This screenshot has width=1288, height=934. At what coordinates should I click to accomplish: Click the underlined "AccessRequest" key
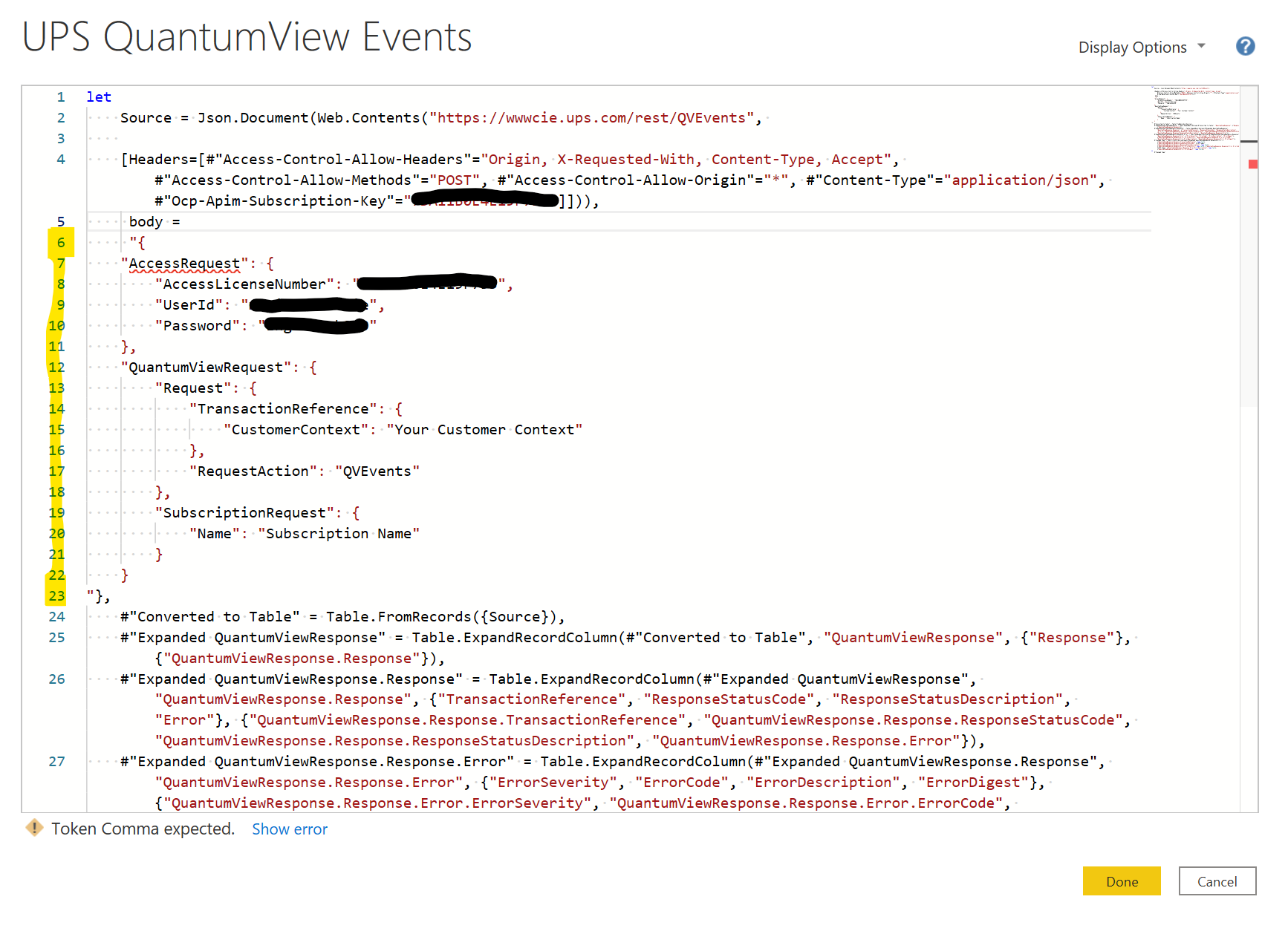(x=184, y=264)
